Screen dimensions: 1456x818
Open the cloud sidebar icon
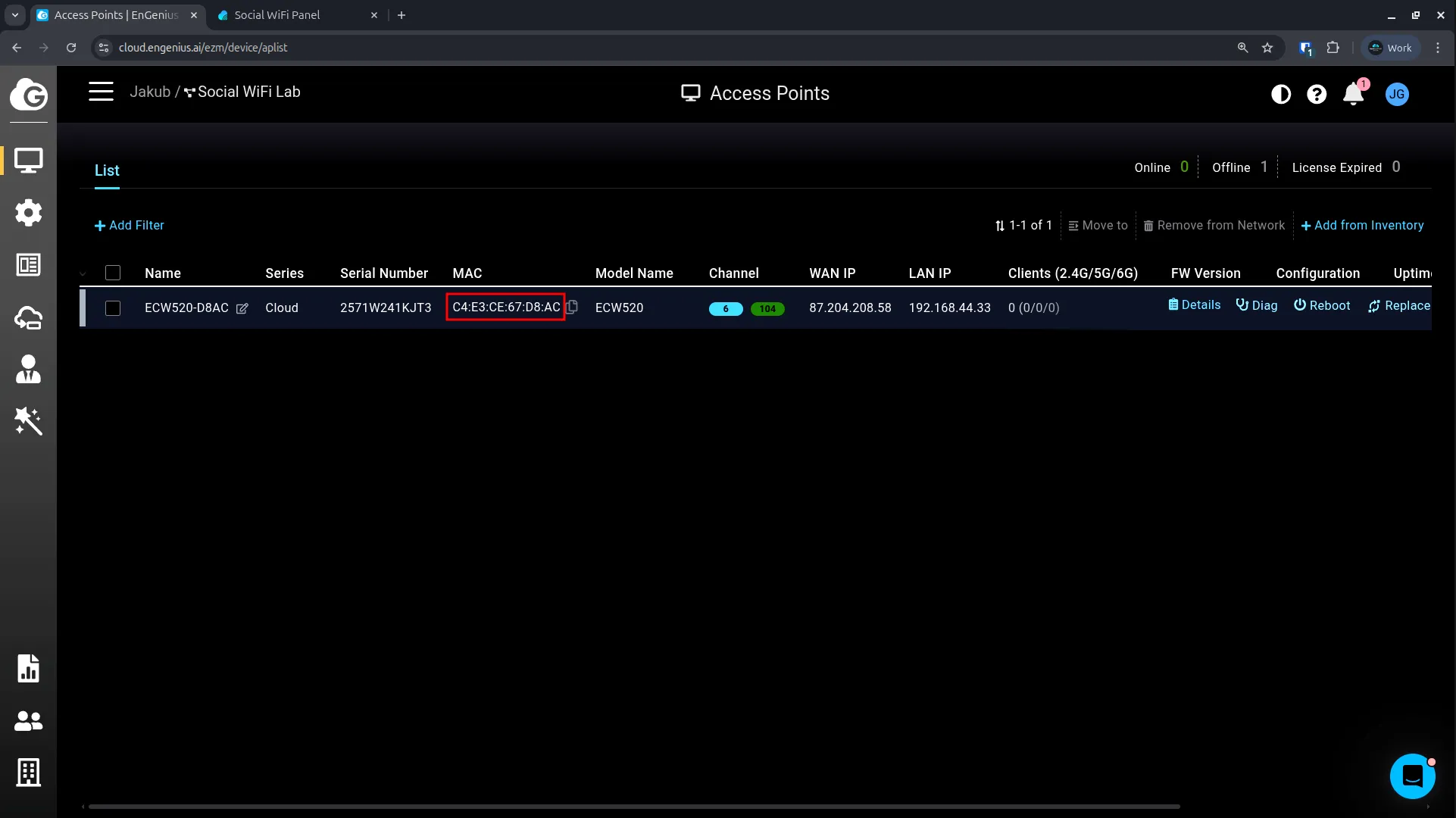28,317
